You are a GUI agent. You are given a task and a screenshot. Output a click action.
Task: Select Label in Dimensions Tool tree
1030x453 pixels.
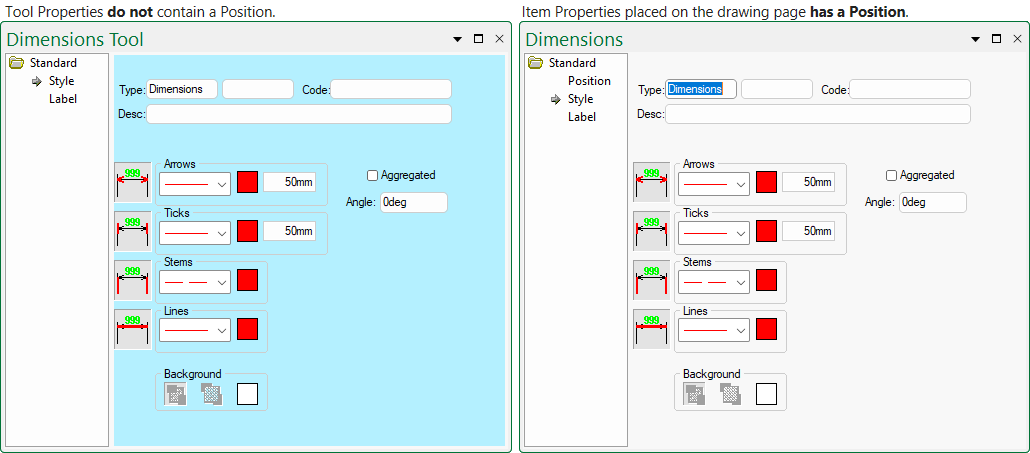point(63,99)
